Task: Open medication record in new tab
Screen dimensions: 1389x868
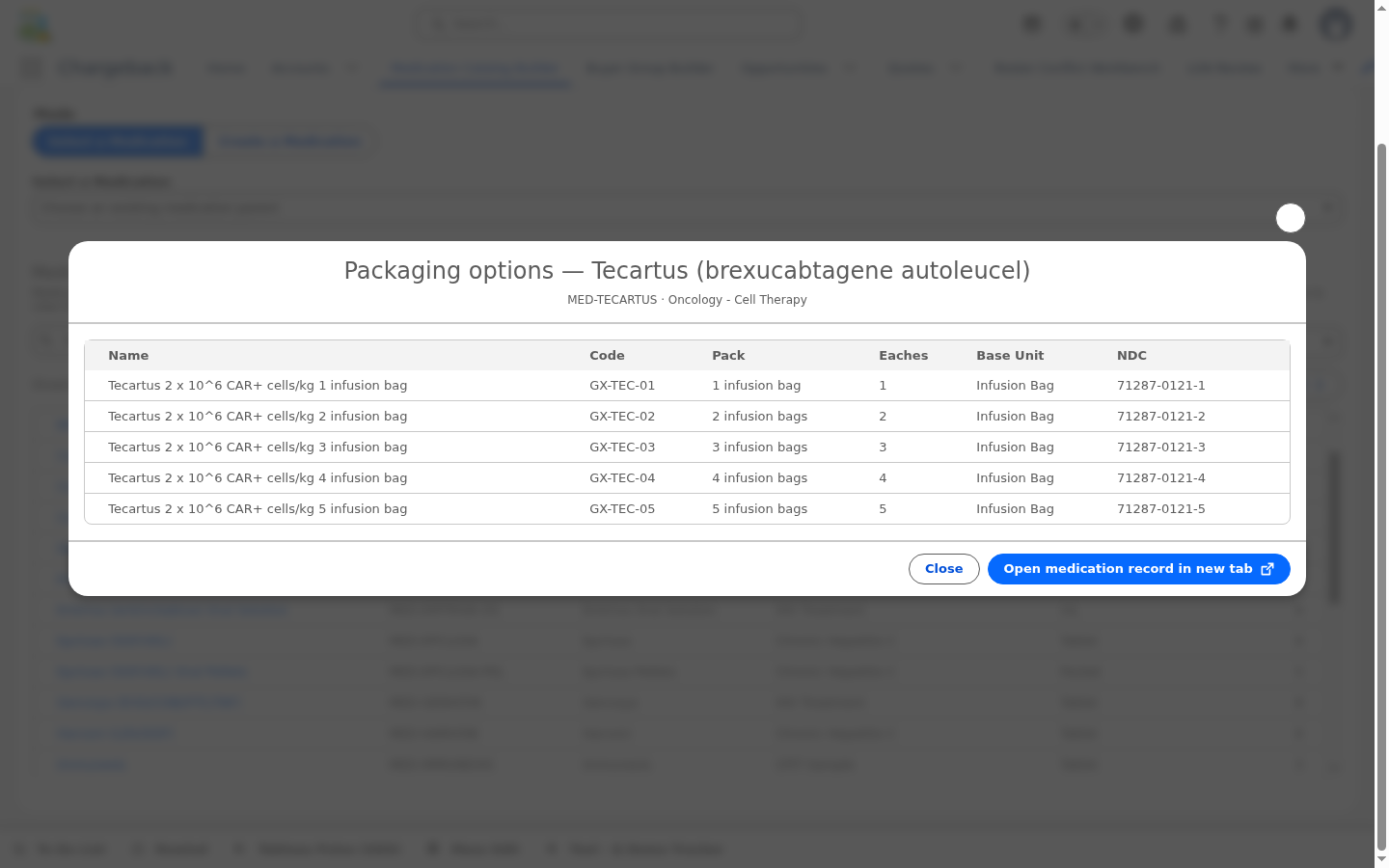Action: tap(1138, 569)
